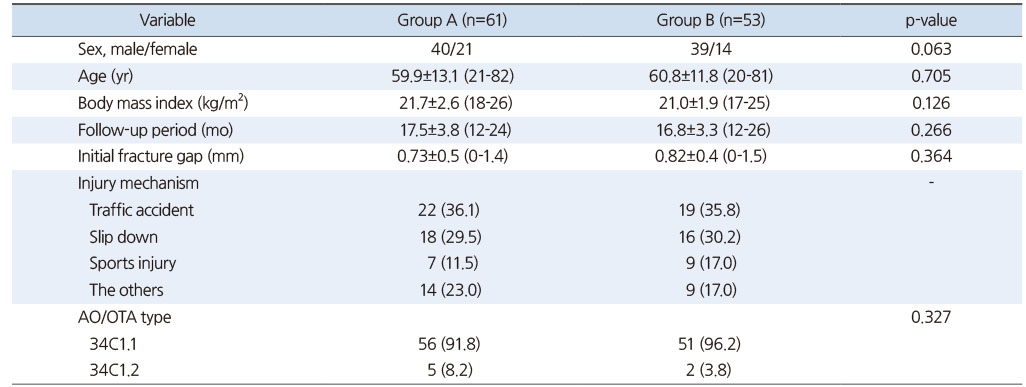
Task: Select the Group A (n=61) header
Action: (451, 21)
